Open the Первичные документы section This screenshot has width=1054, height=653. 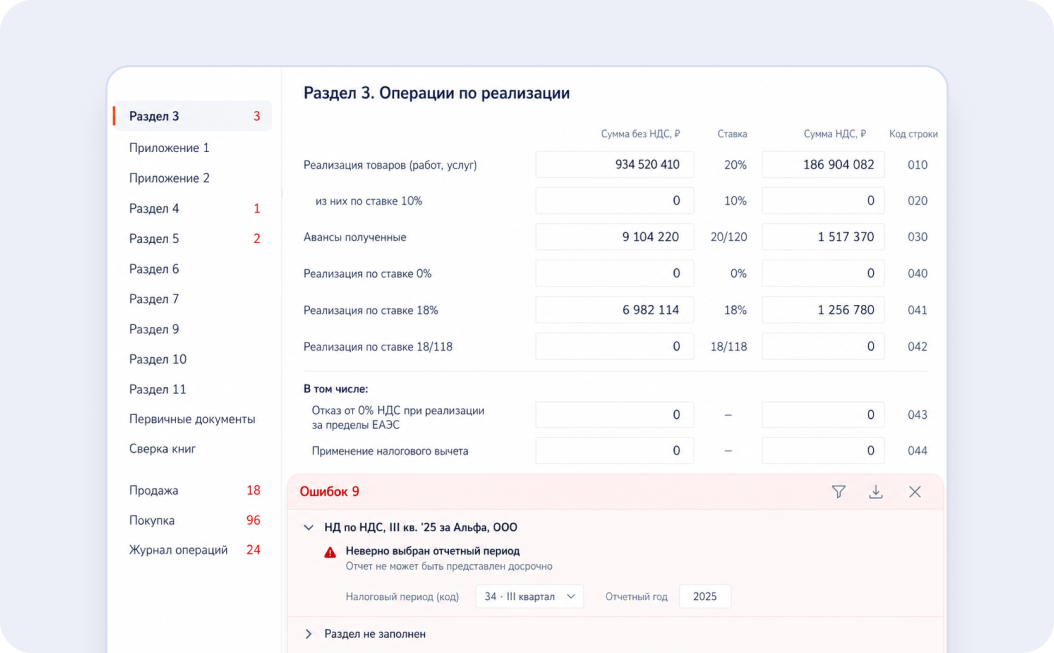coord(192,419)
